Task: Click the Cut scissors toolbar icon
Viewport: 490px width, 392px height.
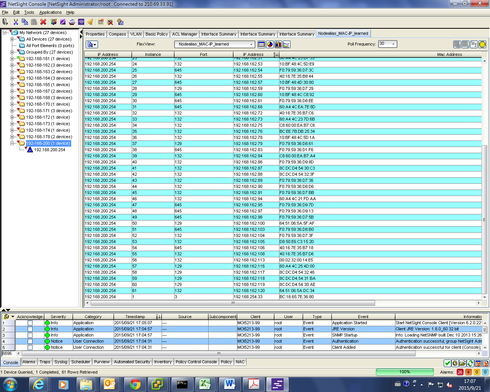Action: point(15,22)
